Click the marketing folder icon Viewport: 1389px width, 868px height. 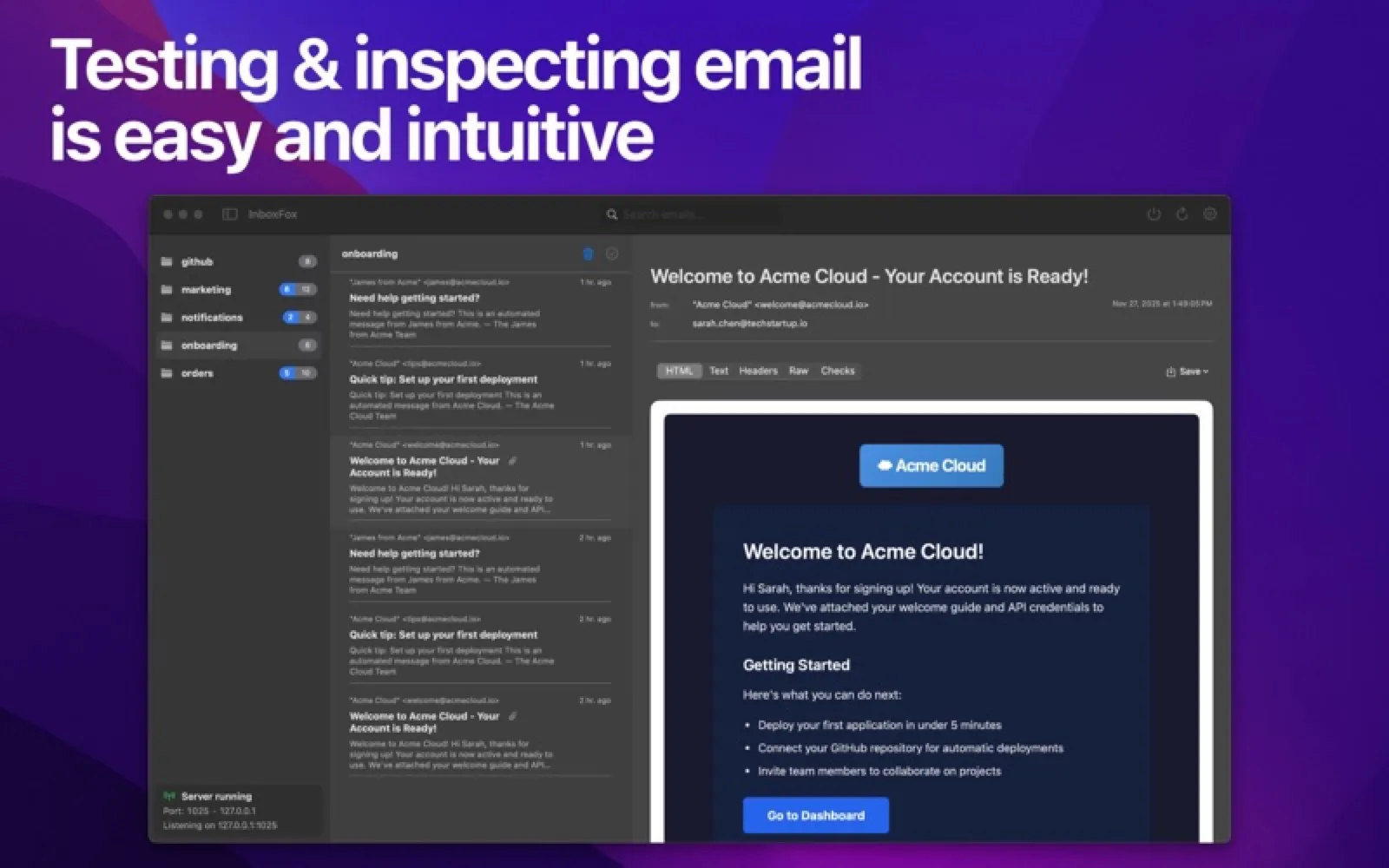click(167, 289)
